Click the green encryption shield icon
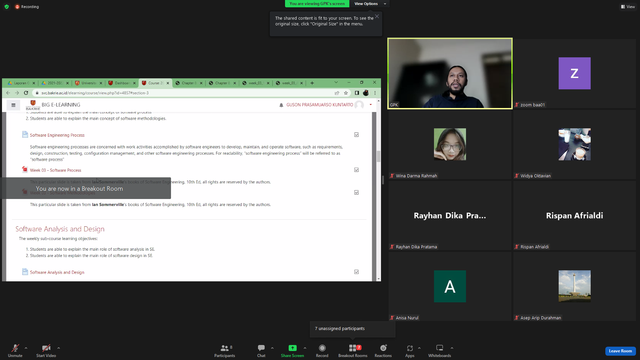 pyautogui.click(x=7, y=7)
